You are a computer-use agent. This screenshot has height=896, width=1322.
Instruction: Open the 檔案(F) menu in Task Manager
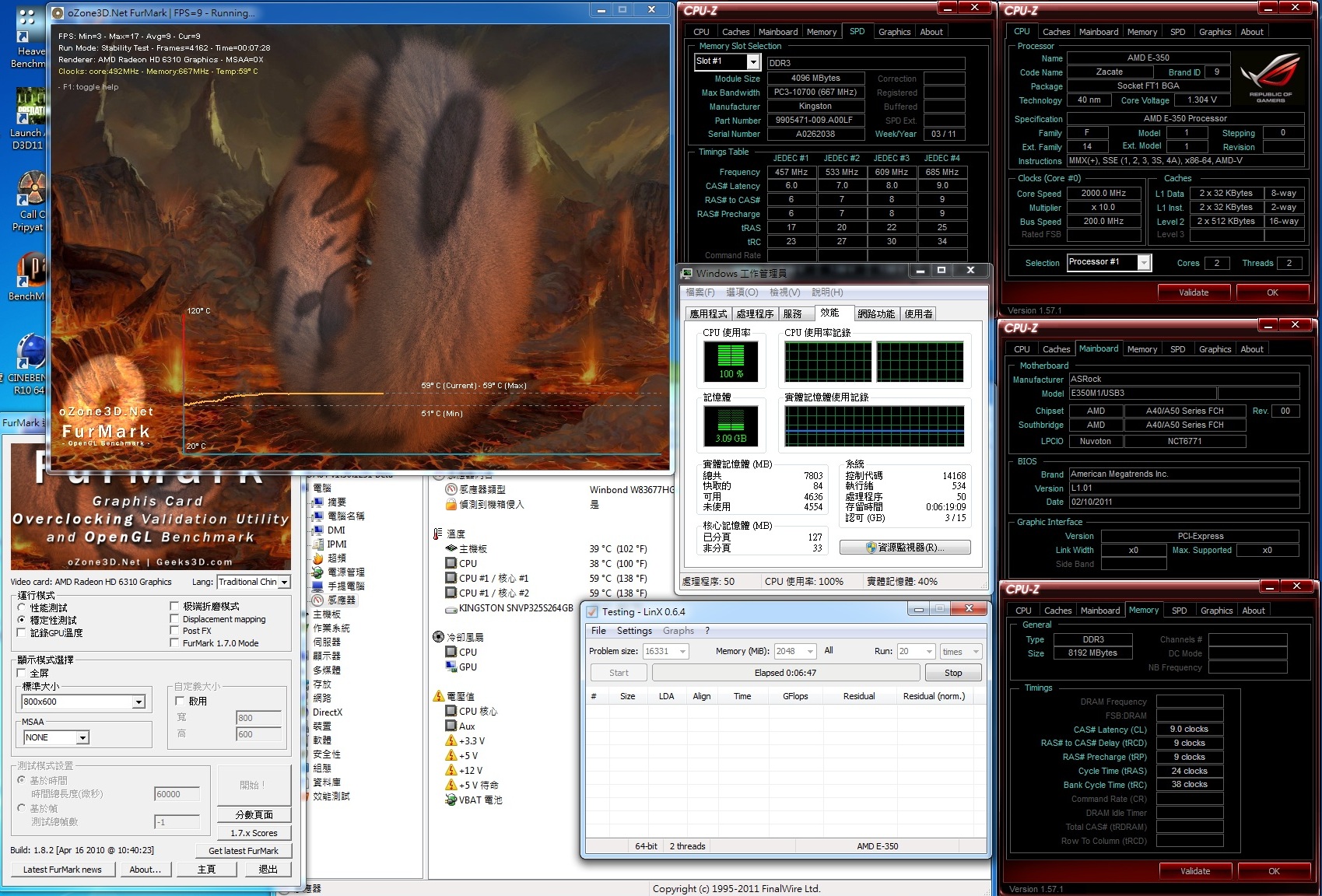click(x=700, y=292)
